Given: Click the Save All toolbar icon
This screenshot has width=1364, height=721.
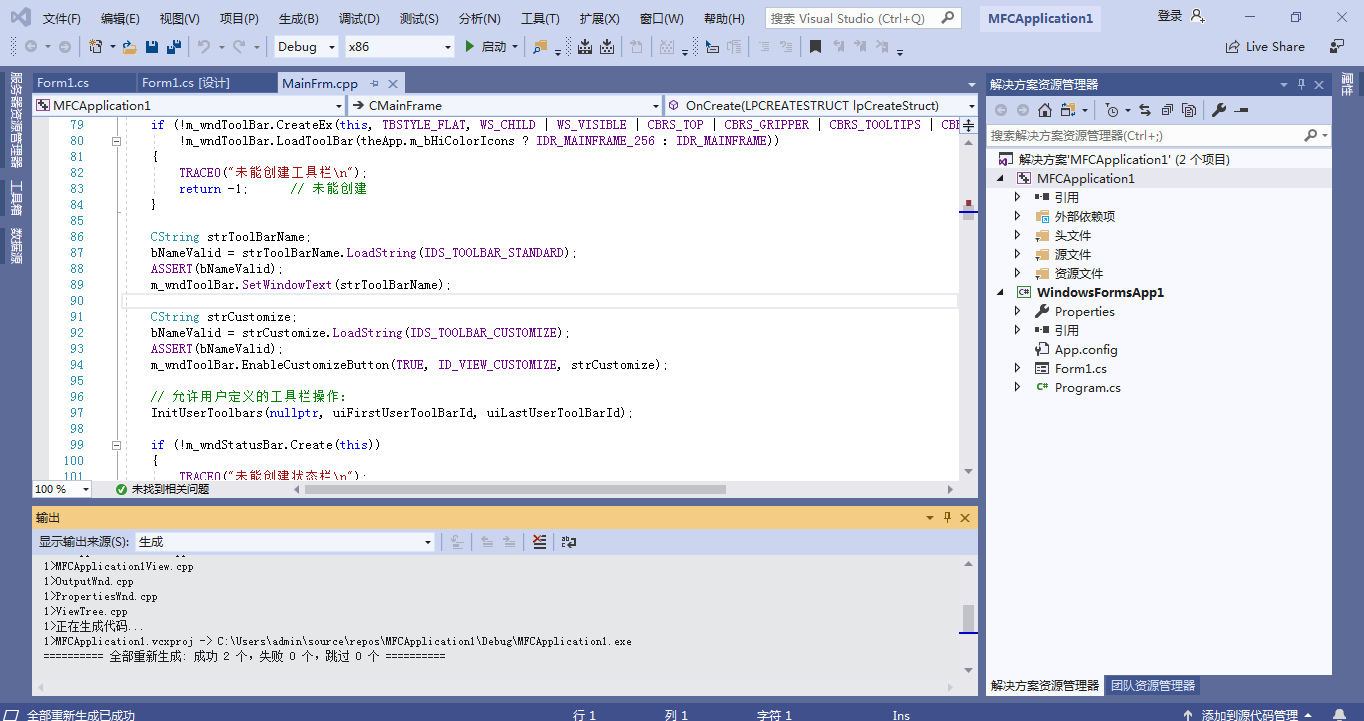Looking at the screenshot, I should pos(173,47).
